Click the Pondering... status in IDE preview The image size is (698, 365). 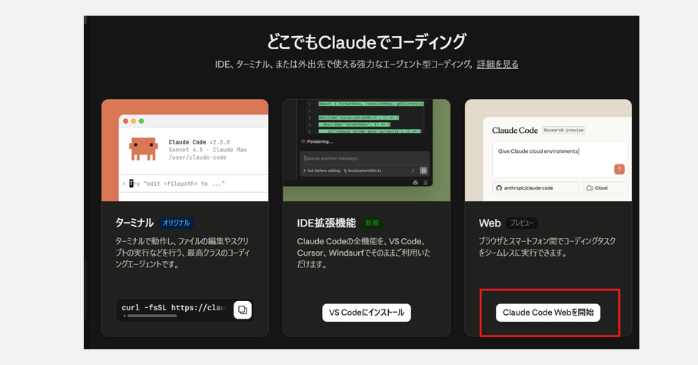coord(317,142)
